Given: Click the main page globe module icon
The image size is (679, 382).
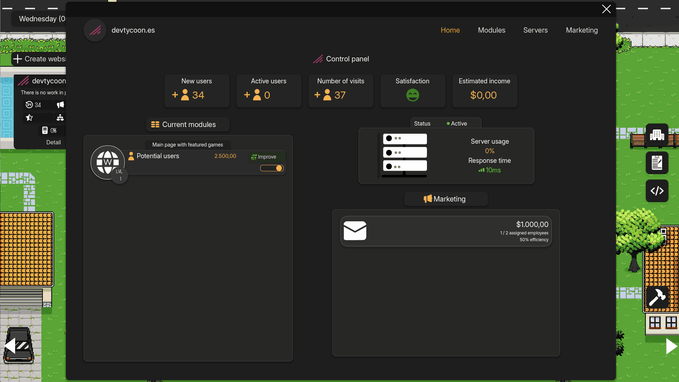Looking at the screenshot, I should pos(107,162).
